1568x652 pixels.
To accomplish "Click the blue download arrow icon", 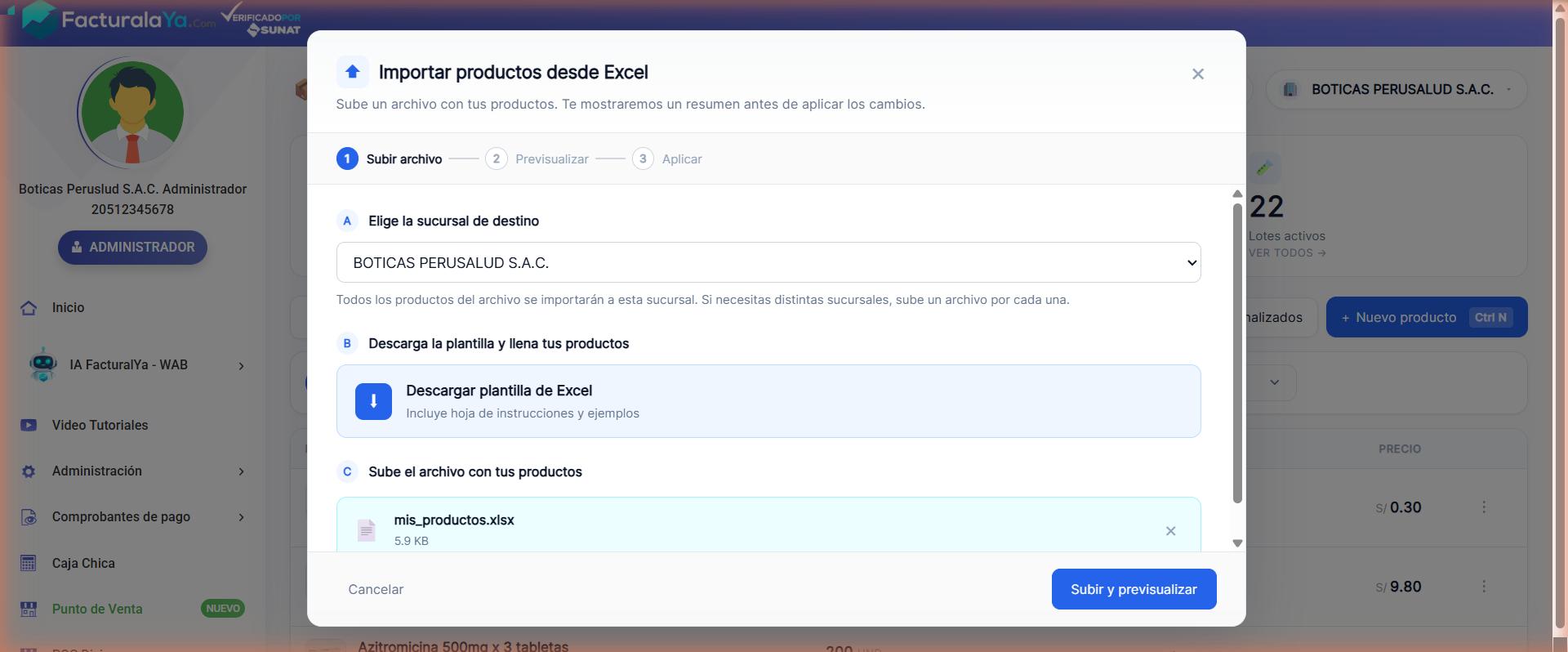I will pos(373,401).
